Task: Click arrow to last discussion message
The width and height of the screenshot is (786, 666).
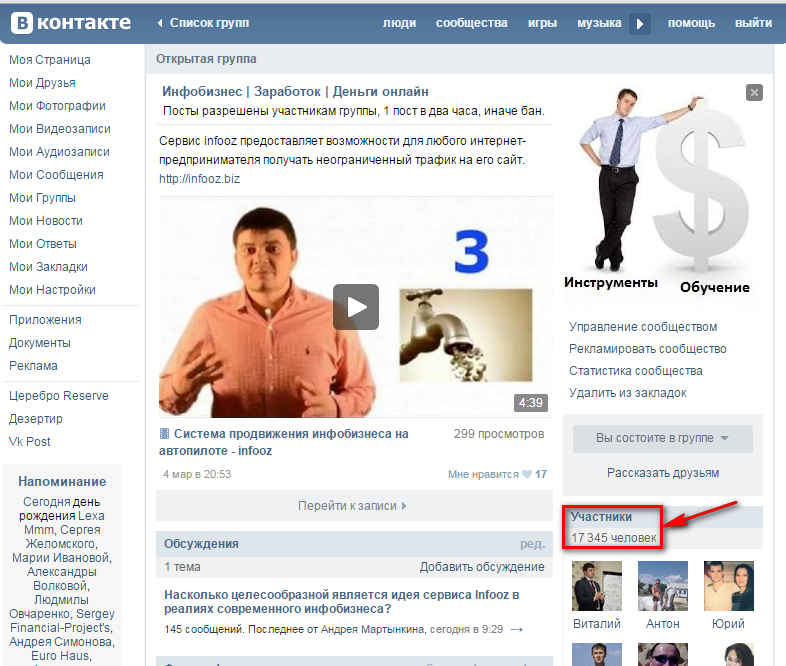Action: click(x=517, y=629)
